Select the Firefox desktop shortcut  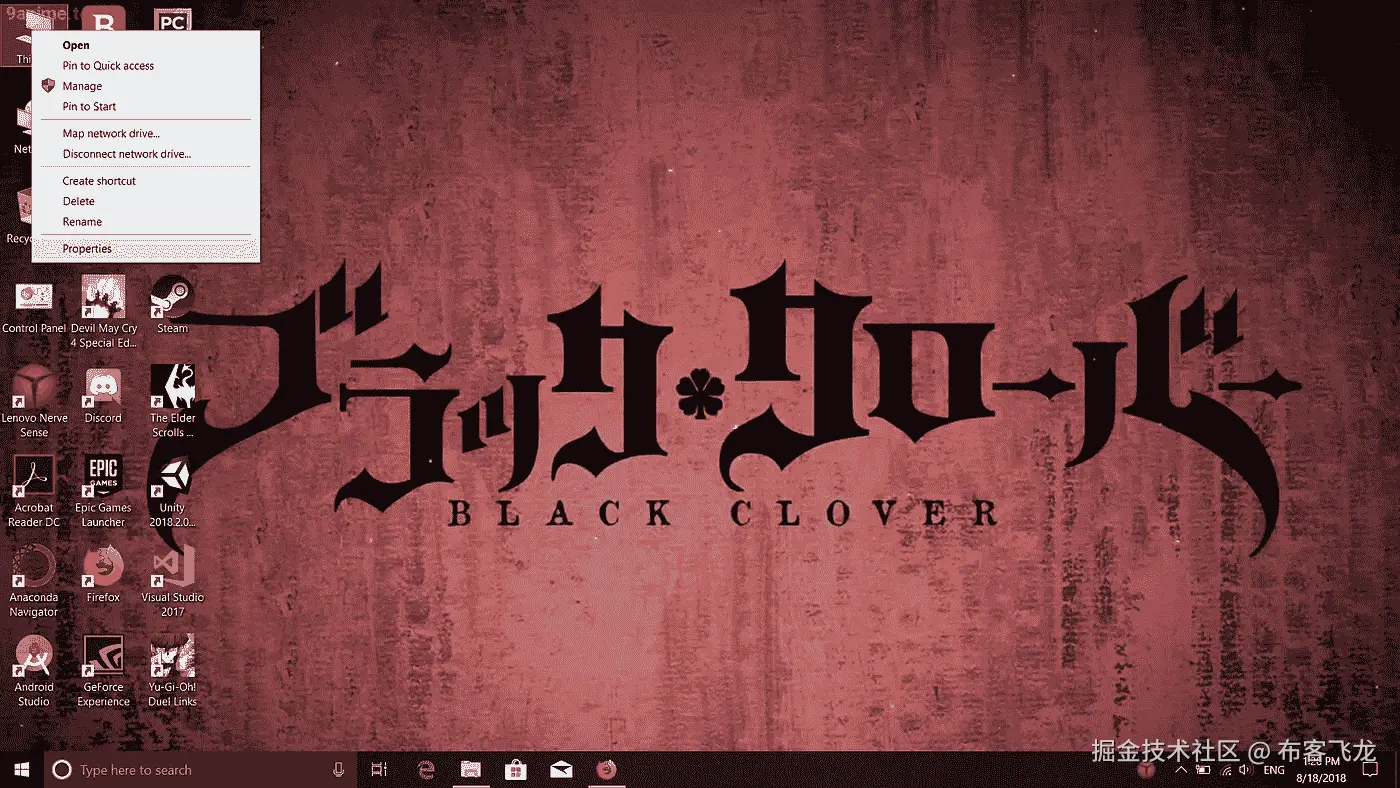click(x=103, y=574)
